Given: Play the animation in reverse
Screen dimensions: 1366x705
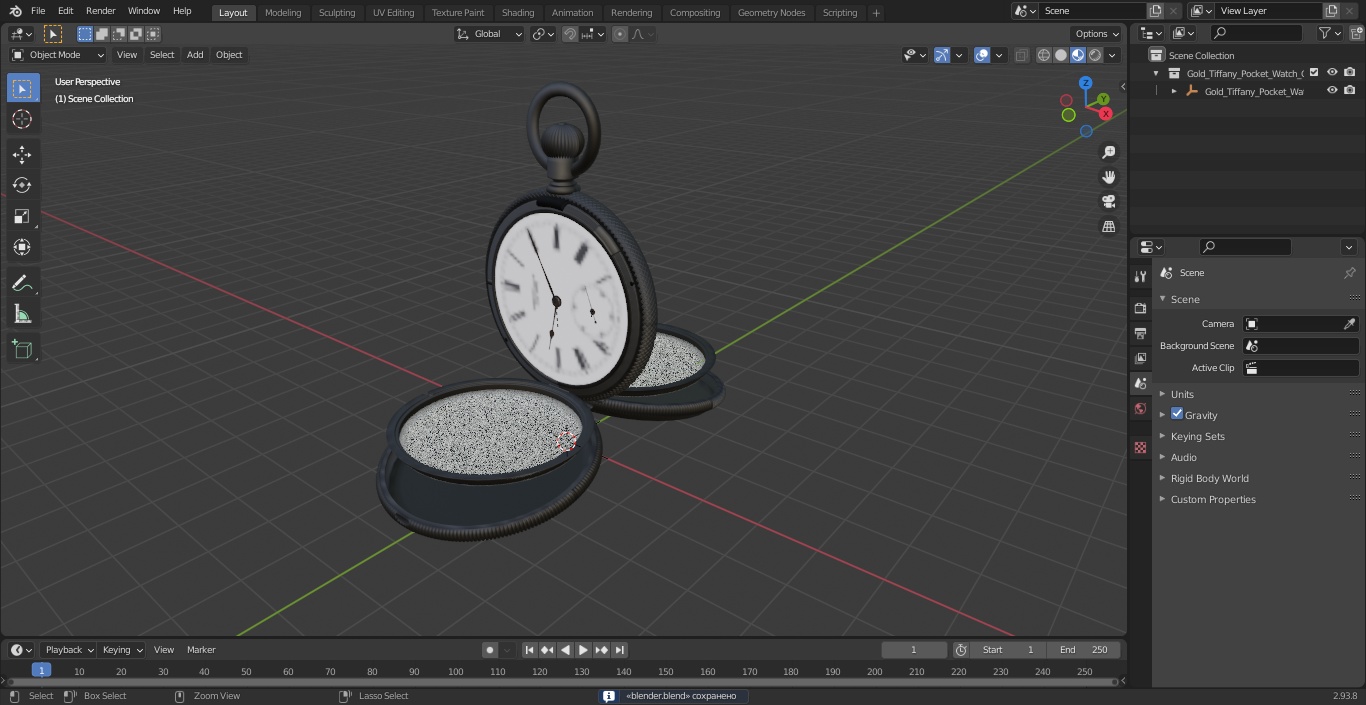Looking at the screenshot, I should [566, 650].
